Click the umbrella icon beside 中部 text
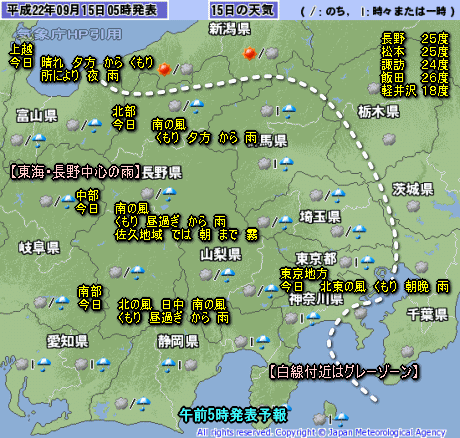This screenshot has width=460, height=438. [x=68, y=201]
